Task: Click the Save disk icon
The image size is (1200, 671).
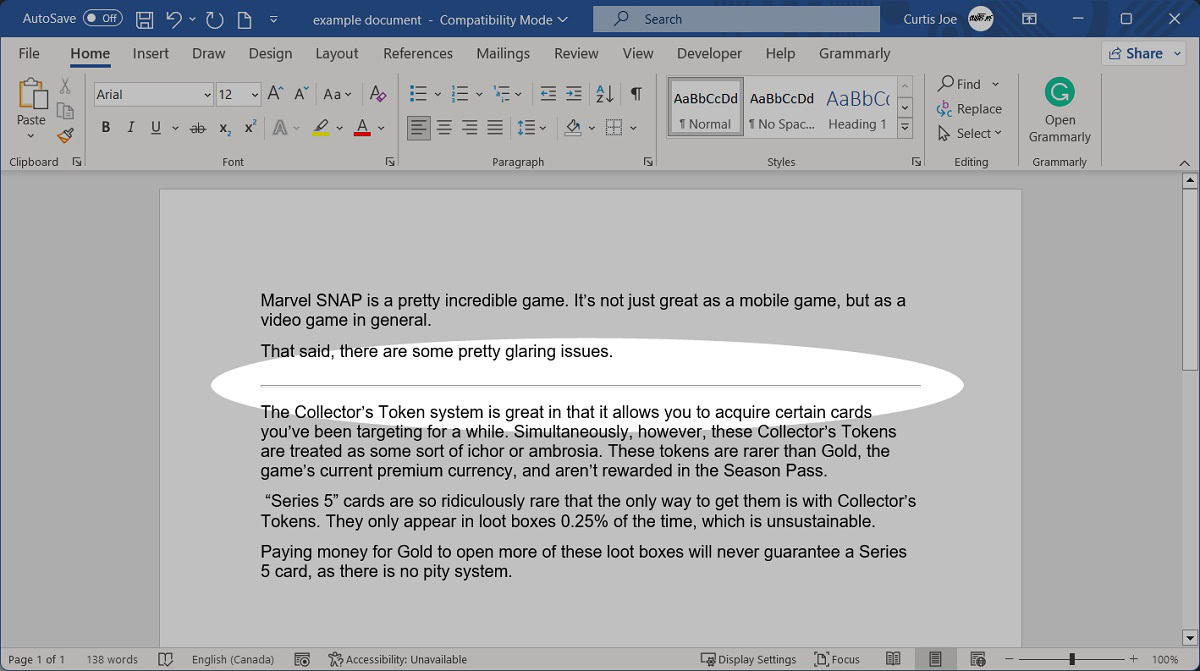Action: (145, 19)
